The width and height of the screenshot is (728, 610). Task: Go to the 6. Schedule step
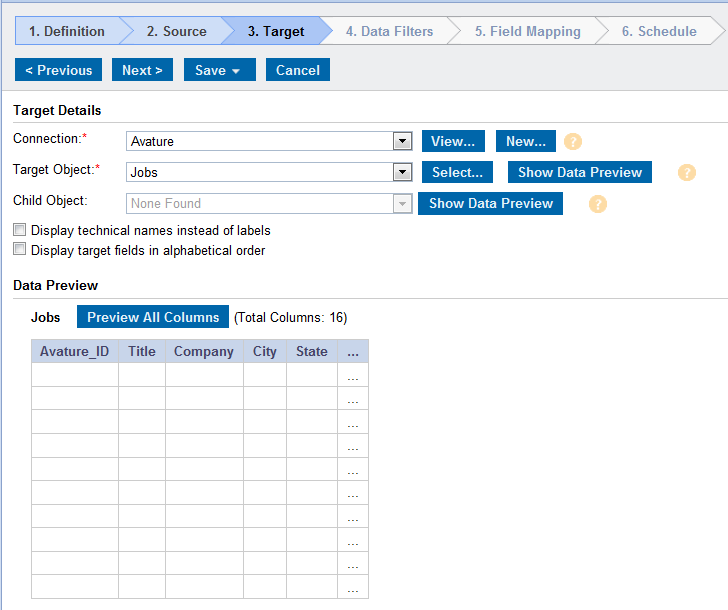pos(659,31)
